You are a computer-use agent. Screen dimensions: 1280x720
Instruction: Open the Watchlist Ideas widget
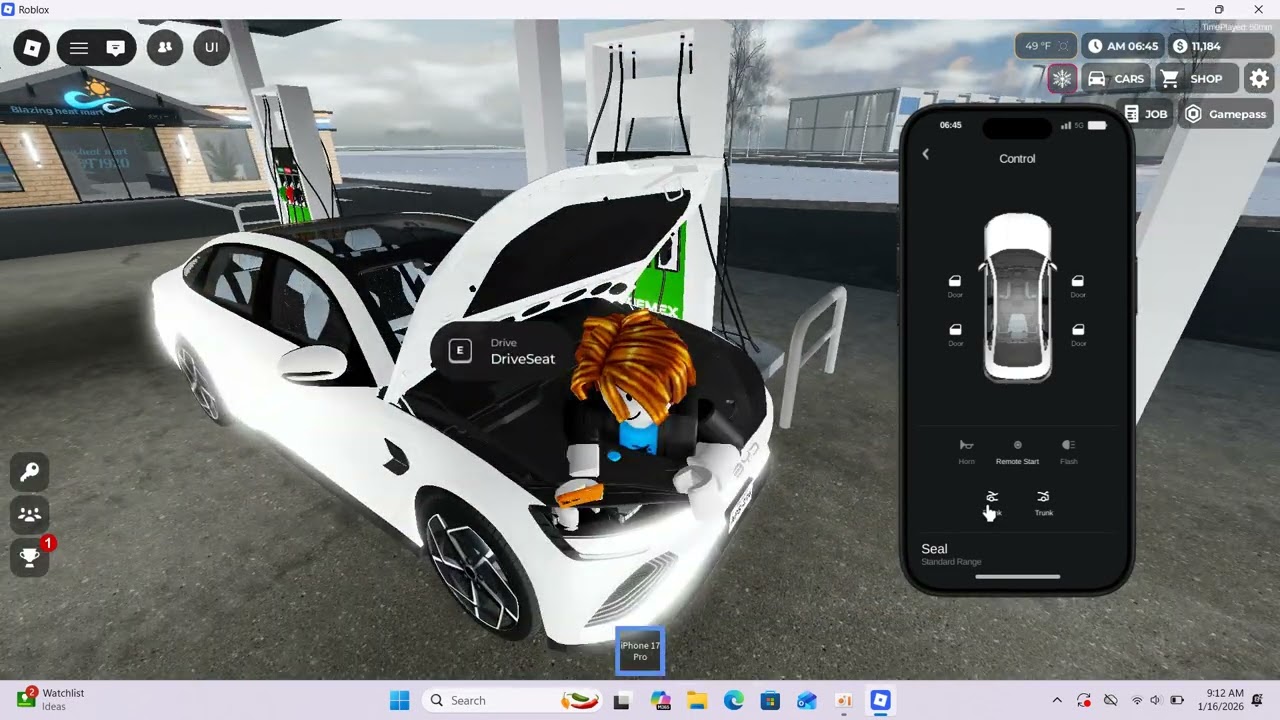(x=50, y=699)
